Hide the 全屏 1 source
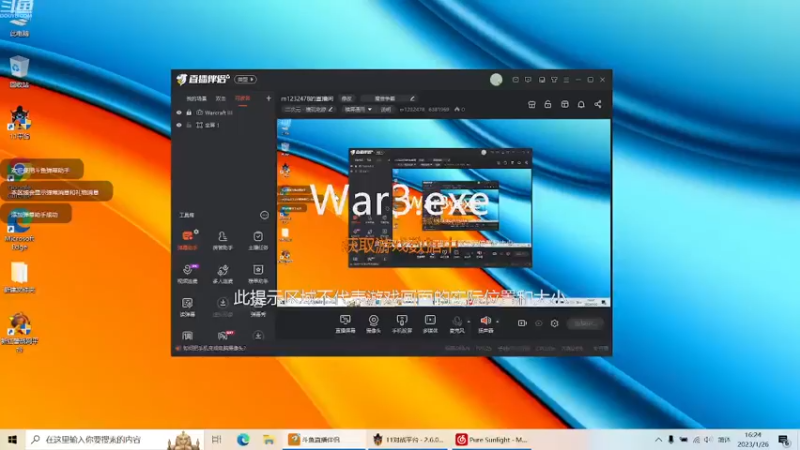This screenshot has width=800, height=450. (x=179, y=125)
